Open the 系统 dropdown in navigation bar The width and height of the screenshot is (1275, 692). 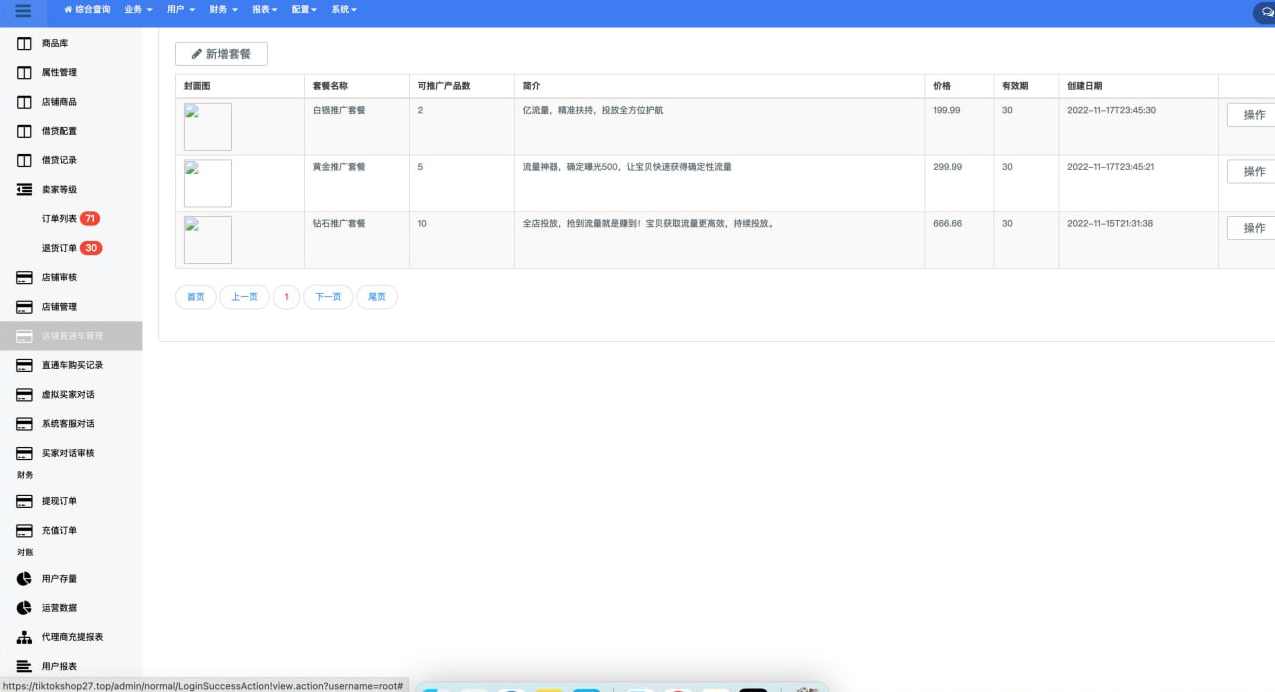point(343,9)
